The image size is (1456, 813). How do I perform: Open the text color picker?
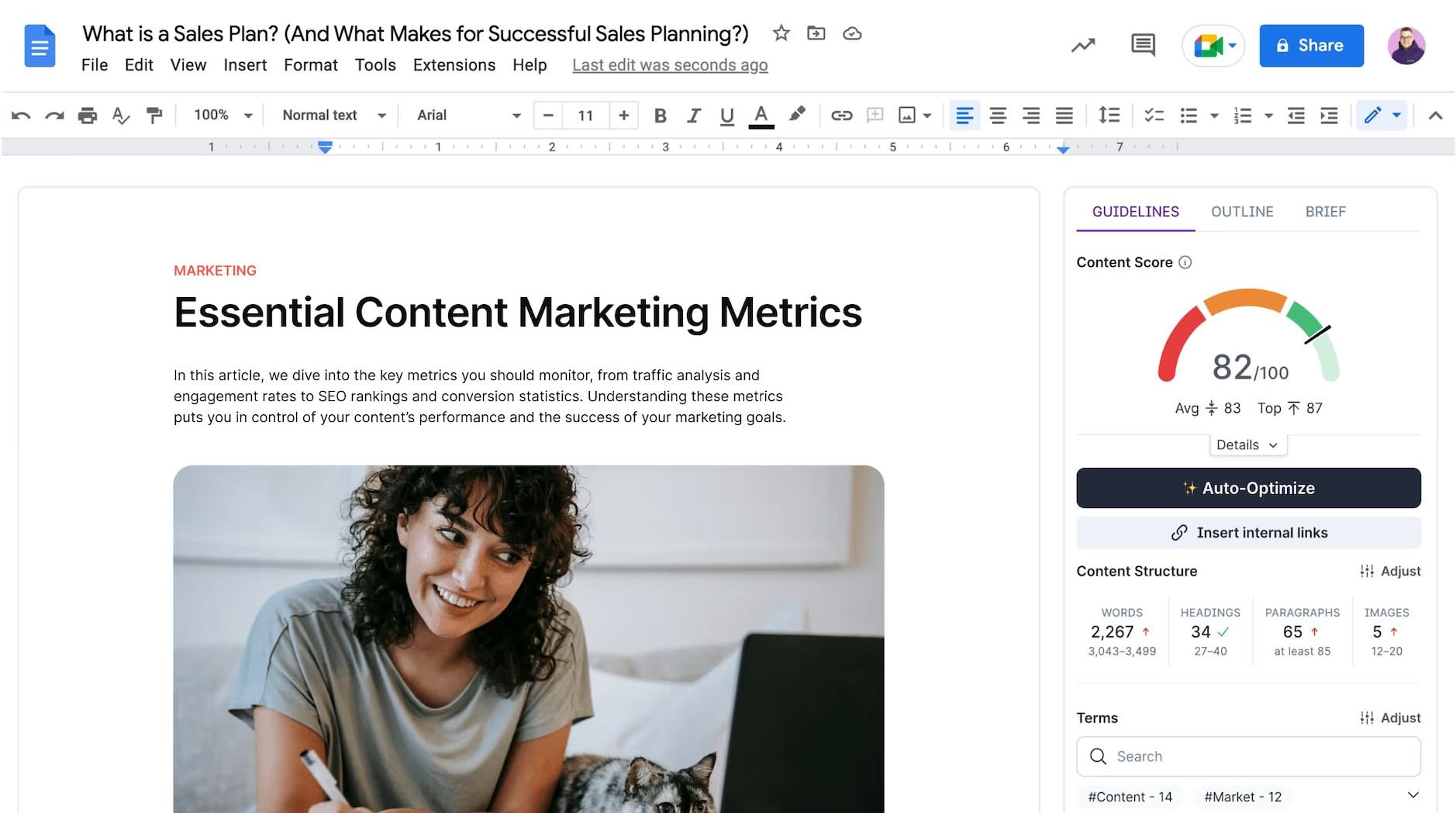pyautogui.click(x=761, y=115)
